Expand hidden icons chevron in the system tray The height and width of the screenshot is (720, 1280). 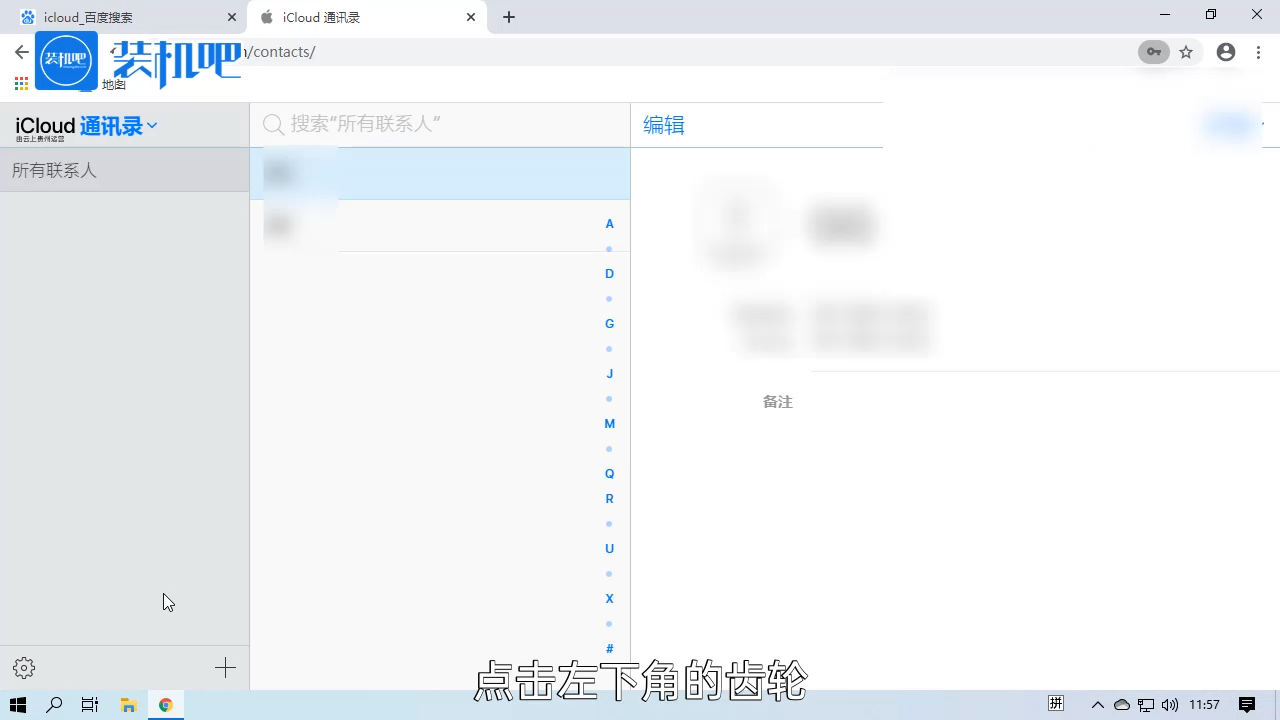[1098, 704]
